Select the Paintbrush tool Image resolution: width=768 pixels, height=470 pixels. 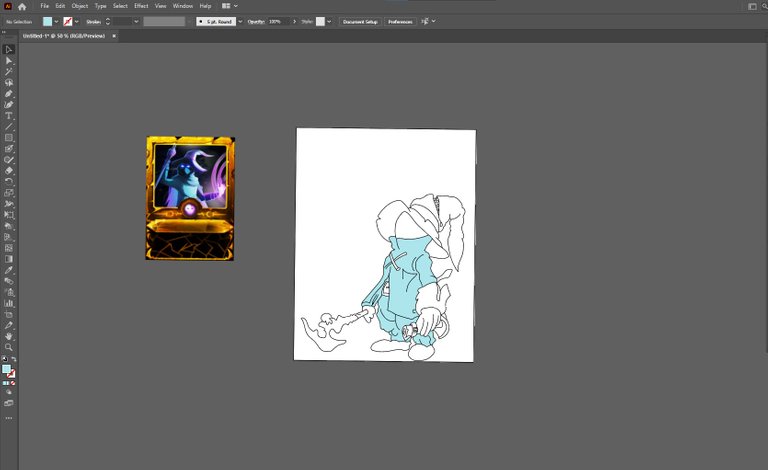coord(9,148)
